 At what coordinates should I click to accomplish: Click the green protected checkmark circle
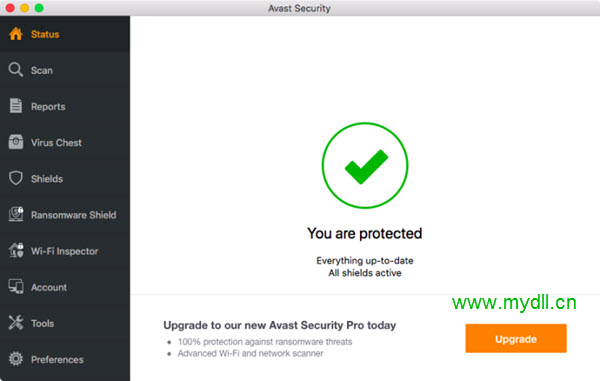pos(365,165)
